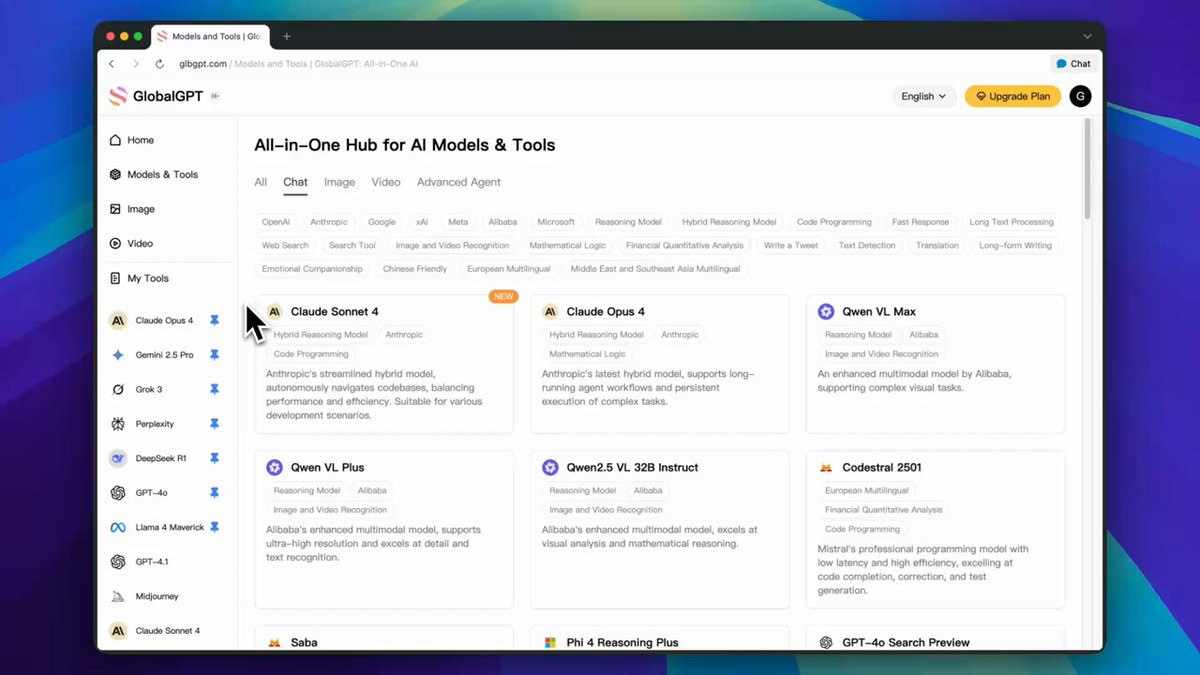This screenshot has height=675, width=1200.
Task: Open a new browser tab
Action: (x=286, y=36)
